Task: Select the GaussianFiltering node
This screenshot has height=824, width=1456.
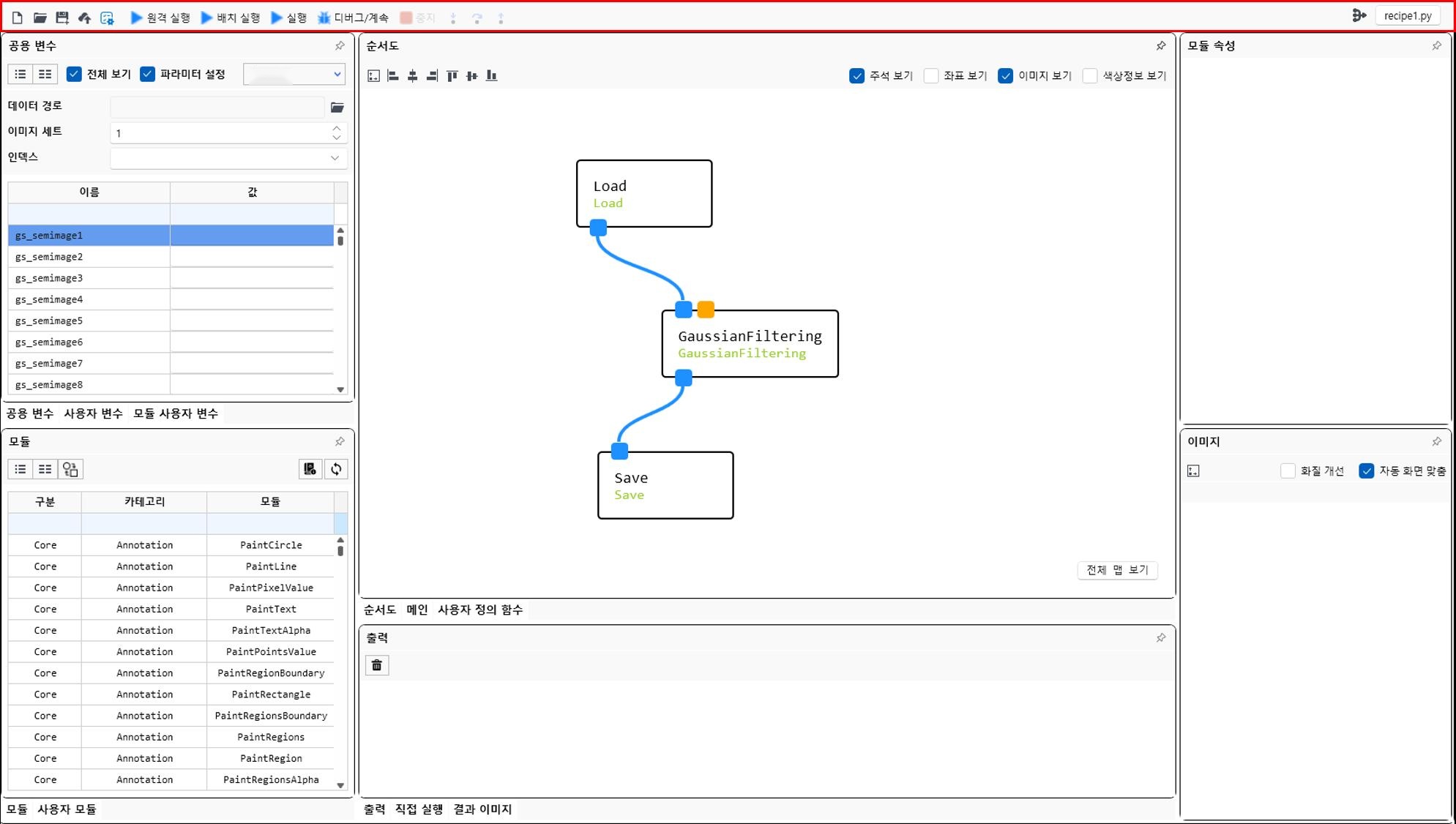Action: (x=750, y=344)
